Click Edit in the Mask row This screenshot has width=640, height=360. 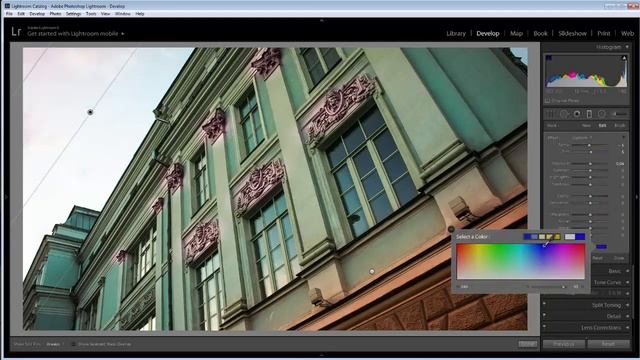[x=602, y=125]
